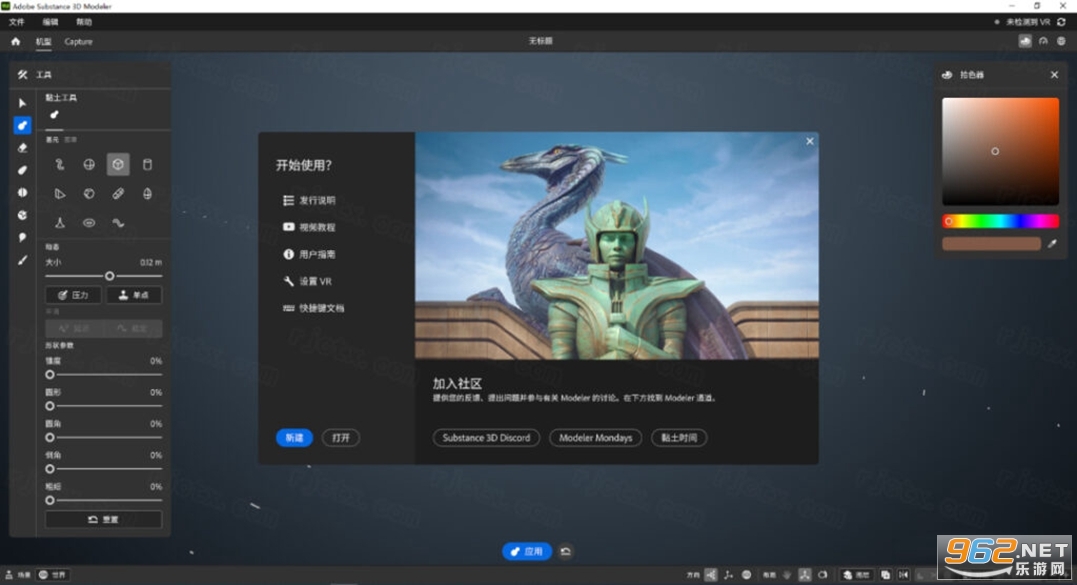
Task: Select the Split tool half-sphere icon
Action: tap(22, 192)
